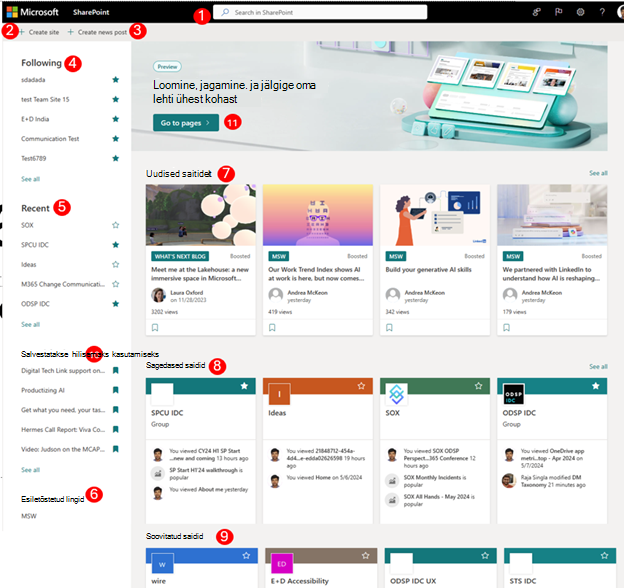This screenshot has height=588, width=624.
Task: Click WHAT'S NEXT BLOG tag
Action: [x=180, y=256]
